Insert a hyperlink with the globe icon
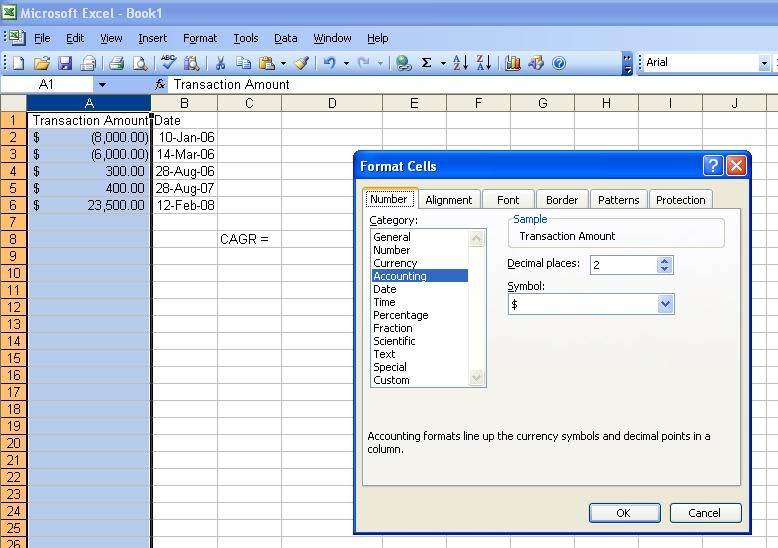 tap(403, 63)
